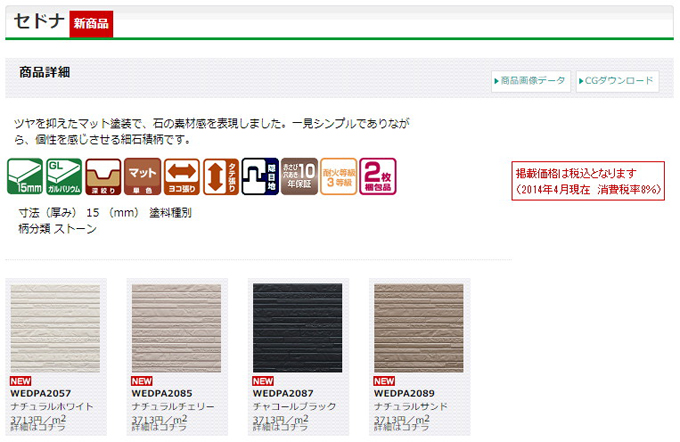Click the タテ張り vertical arrow icon
The width and height of the screenshot is (680, 442).
(x=221, y=177)
